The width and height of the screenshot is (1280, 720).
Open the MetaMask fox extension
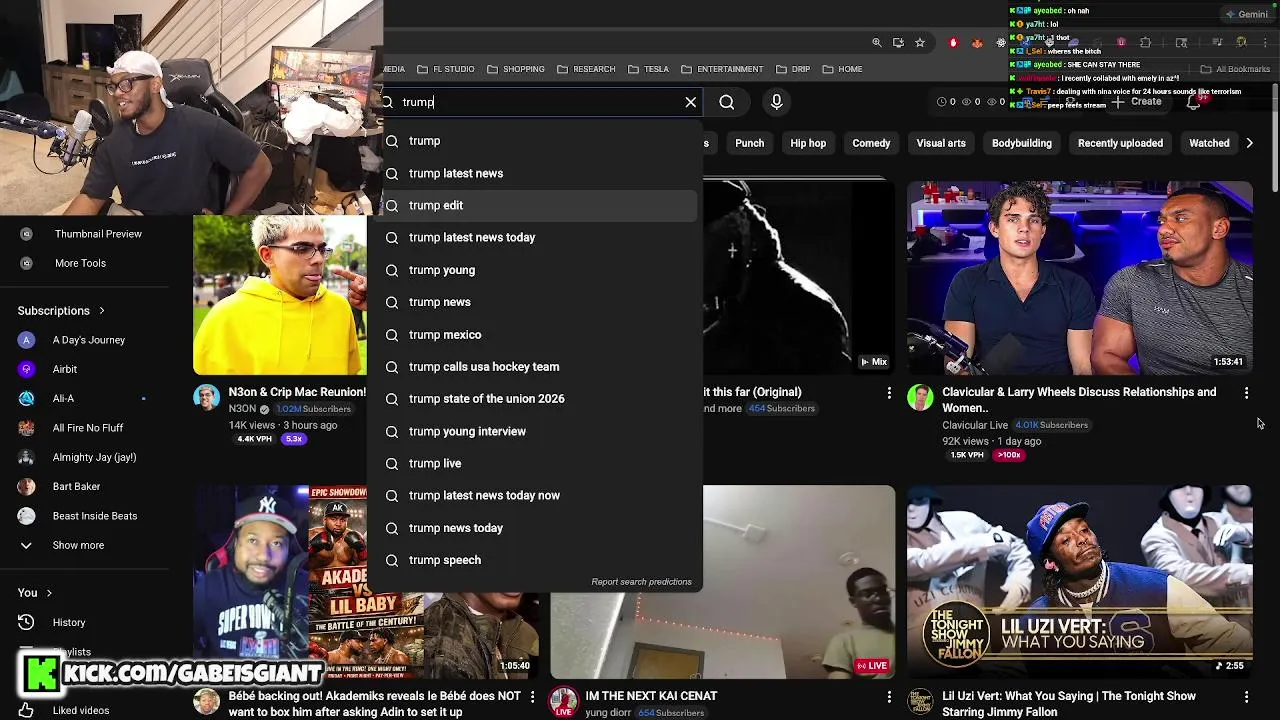coord(977,42)
